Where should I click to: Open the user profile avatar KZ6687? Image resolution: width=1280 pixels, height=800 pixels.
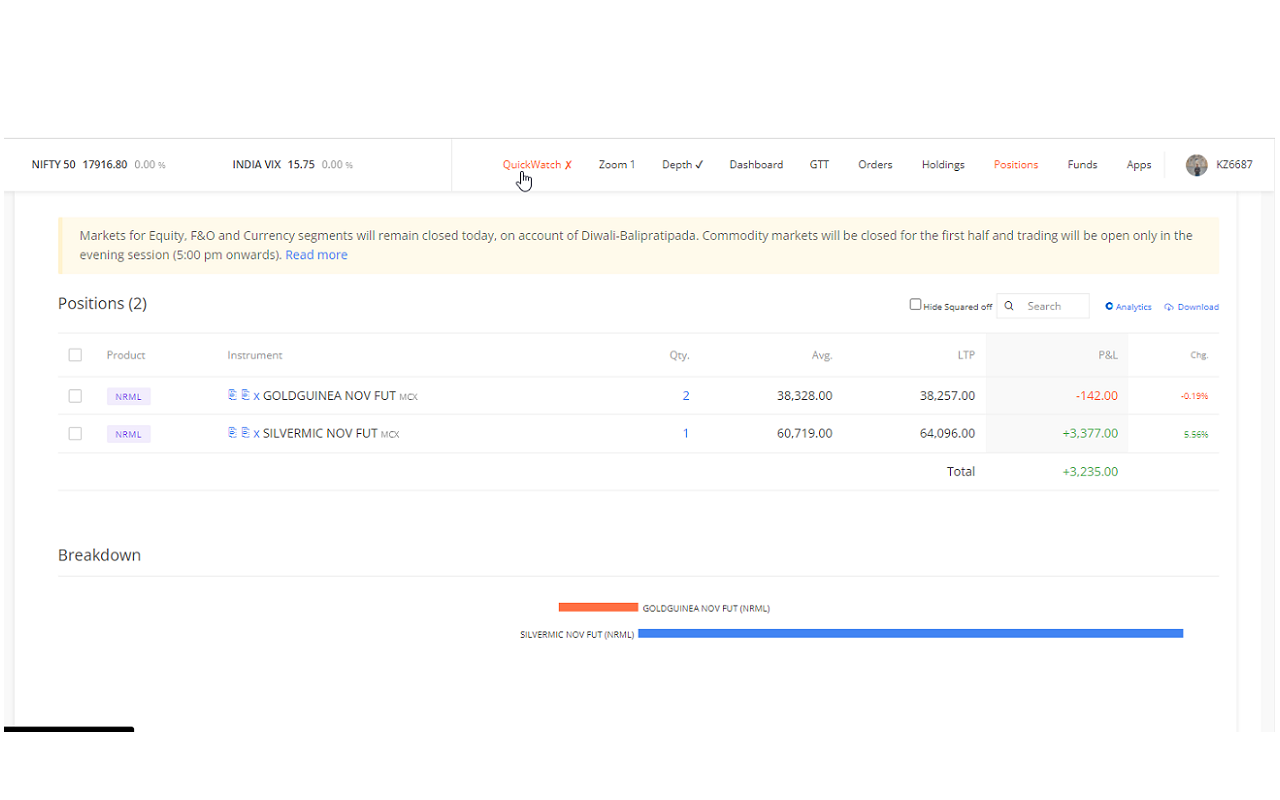pos(1197,164)
